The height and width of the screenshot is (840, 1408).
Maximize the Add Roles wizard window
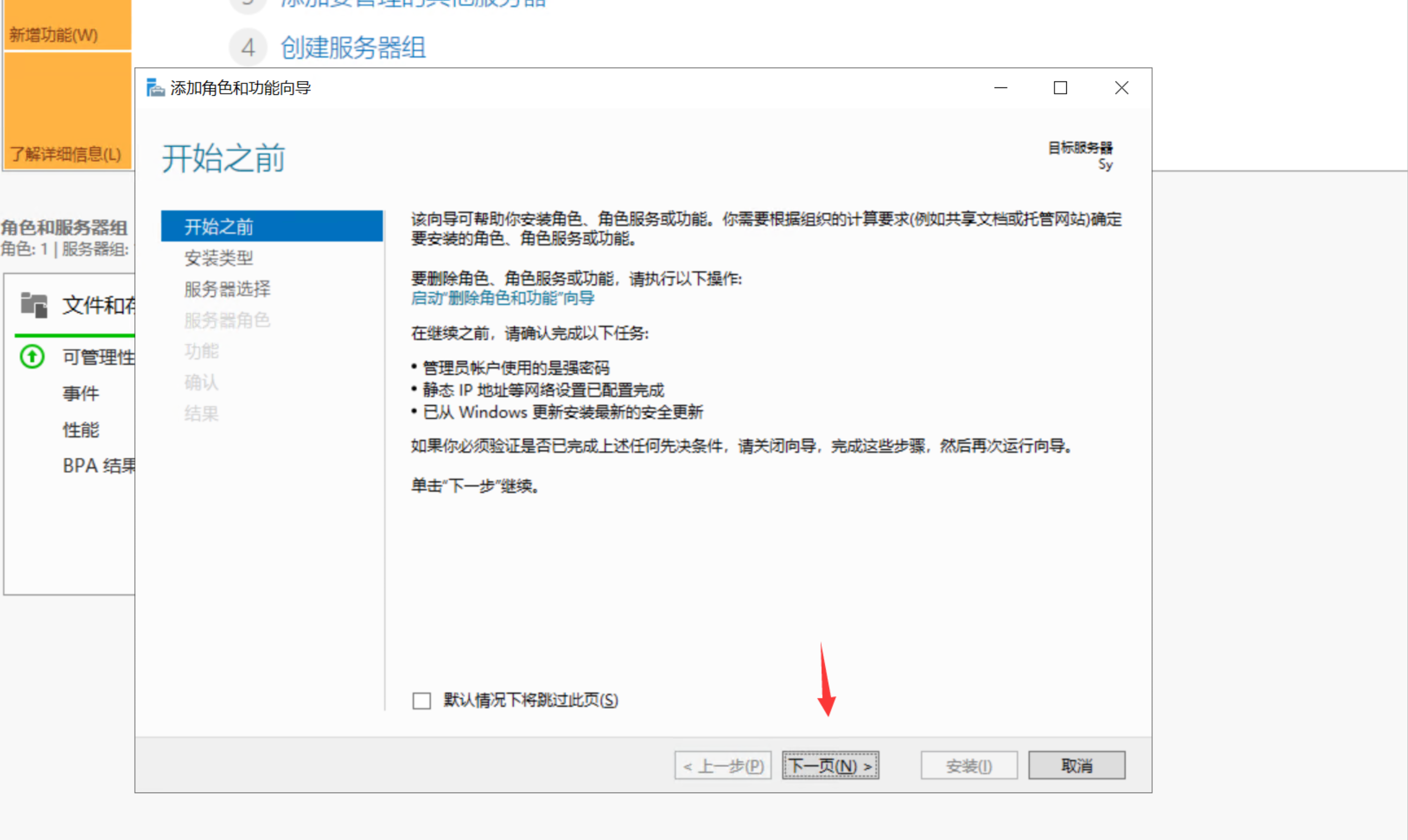1060,88
